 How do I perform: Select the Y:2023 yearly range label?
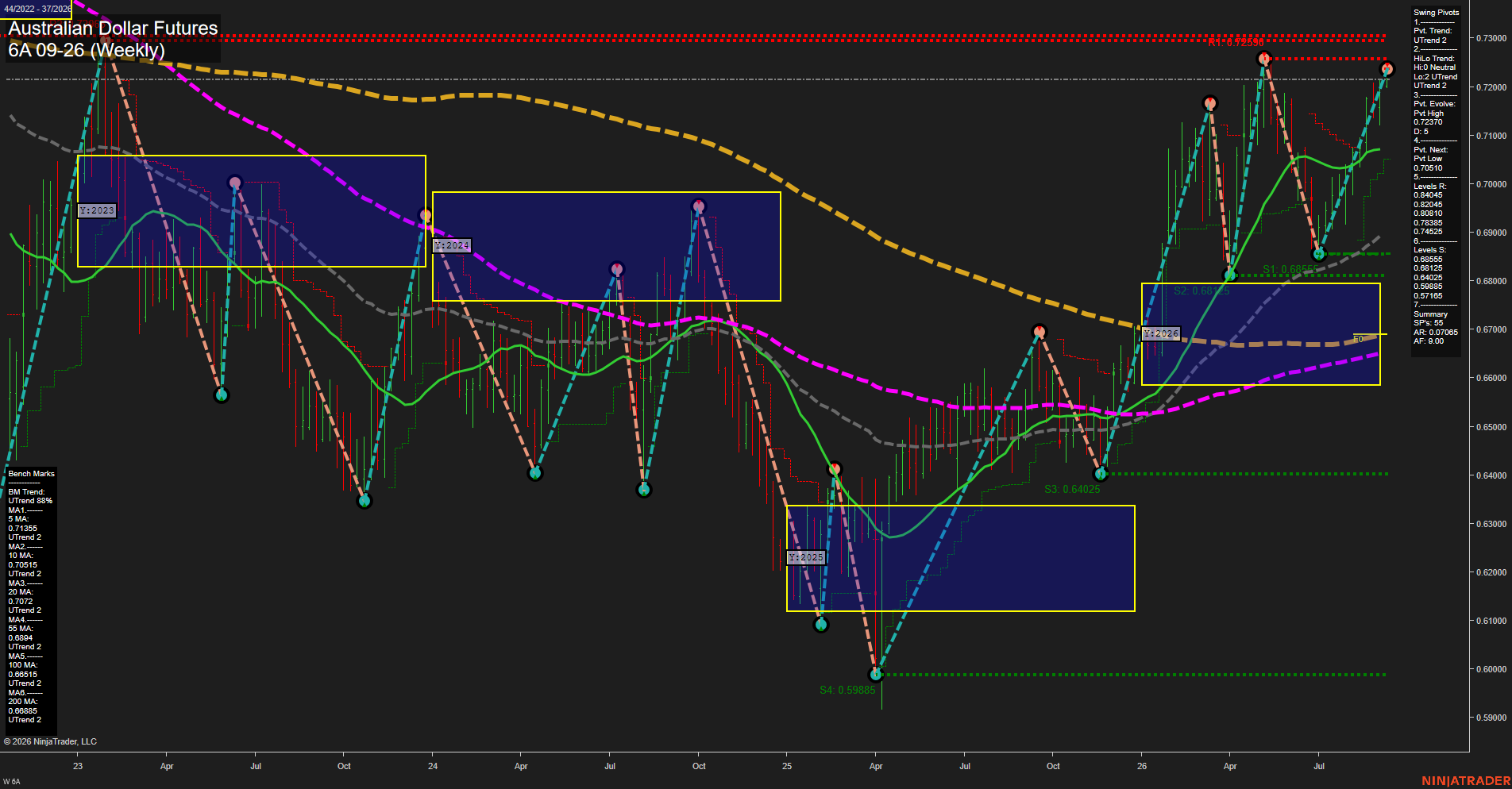coord(97,210)
